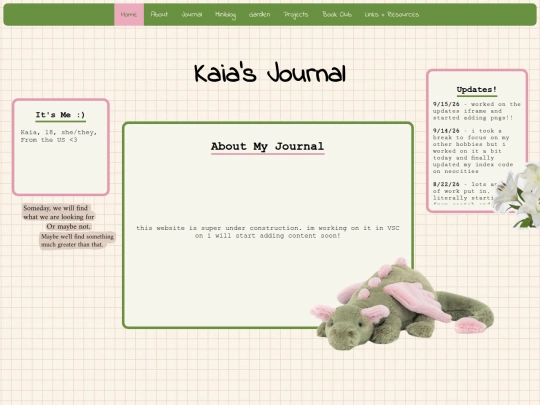Open Links + Resources page
This screenshot has height=405, width=540.
tap(392, 14)
